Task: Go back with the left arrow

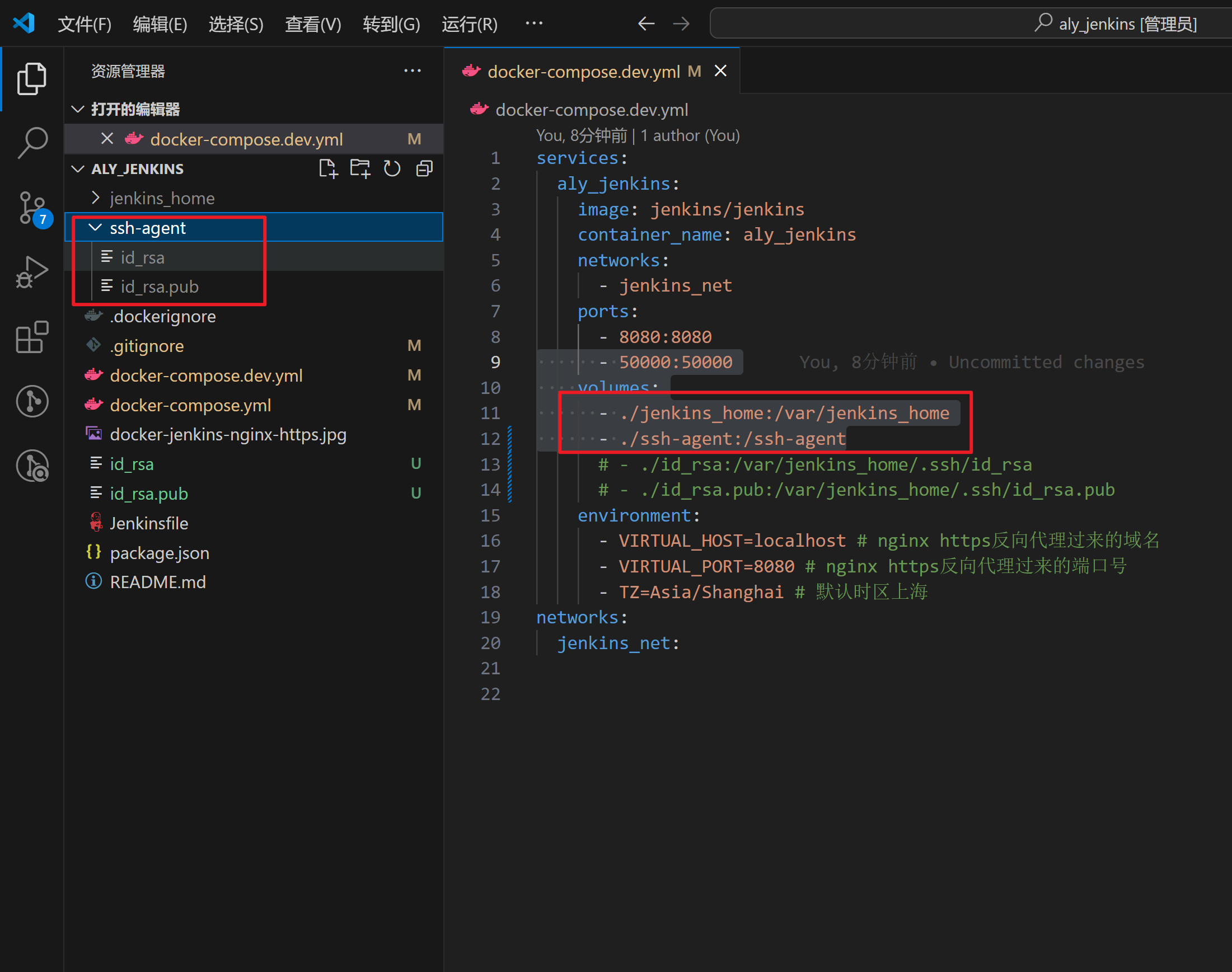Action: (x=646, y=24)
